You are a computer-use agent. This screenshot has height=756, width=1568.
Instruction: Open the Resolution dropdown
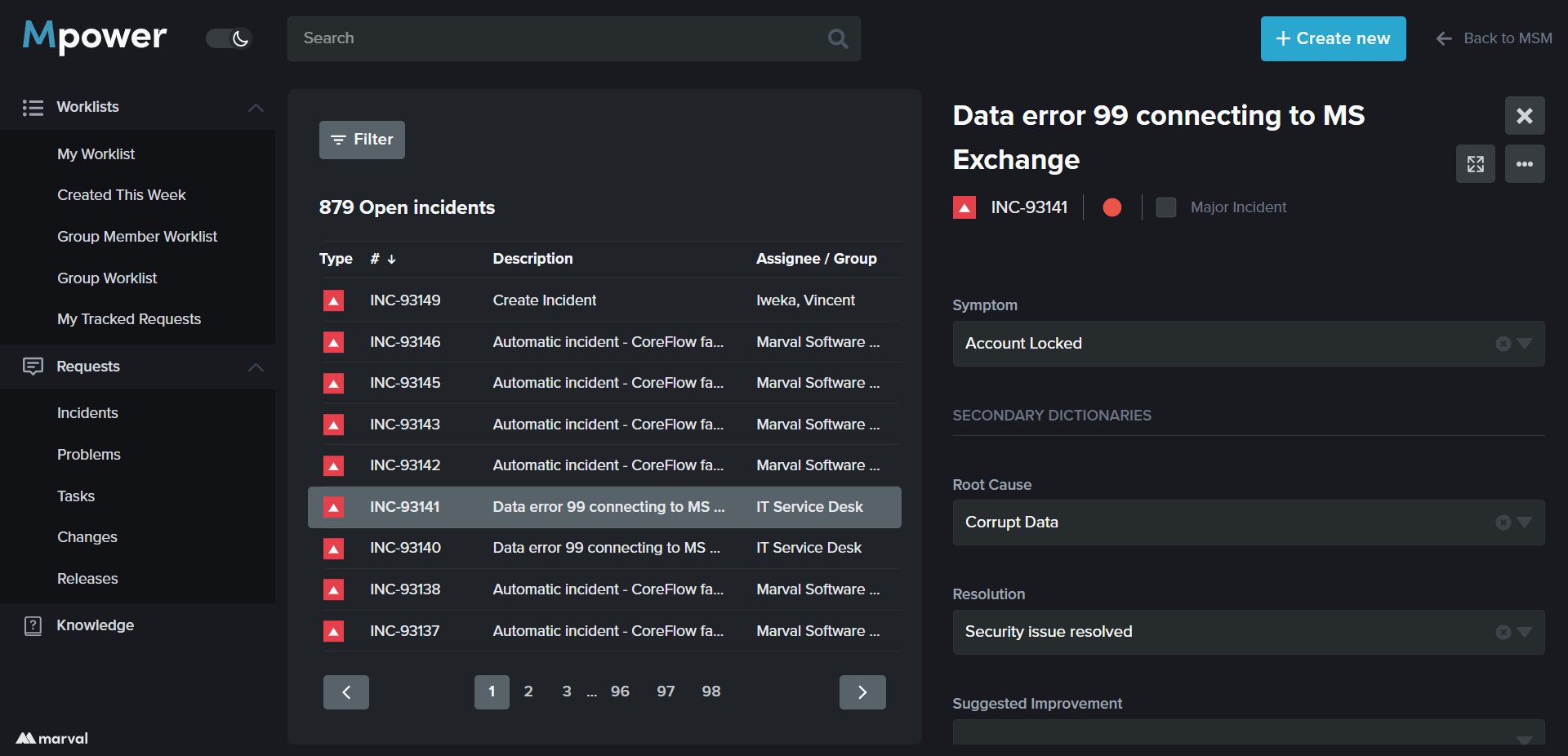tap(1524, 632)
